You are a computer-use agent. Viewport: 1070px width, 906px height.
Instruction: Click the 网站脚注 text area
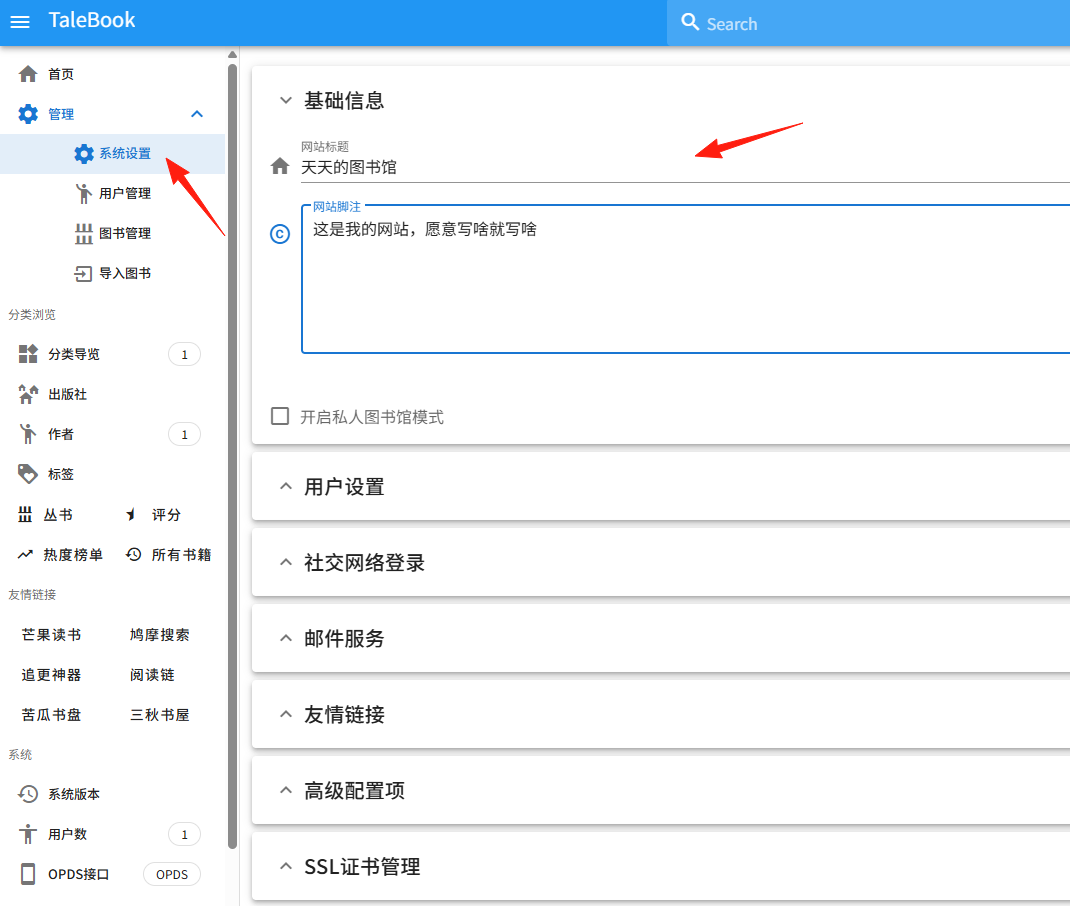click(x=685, y=278)
